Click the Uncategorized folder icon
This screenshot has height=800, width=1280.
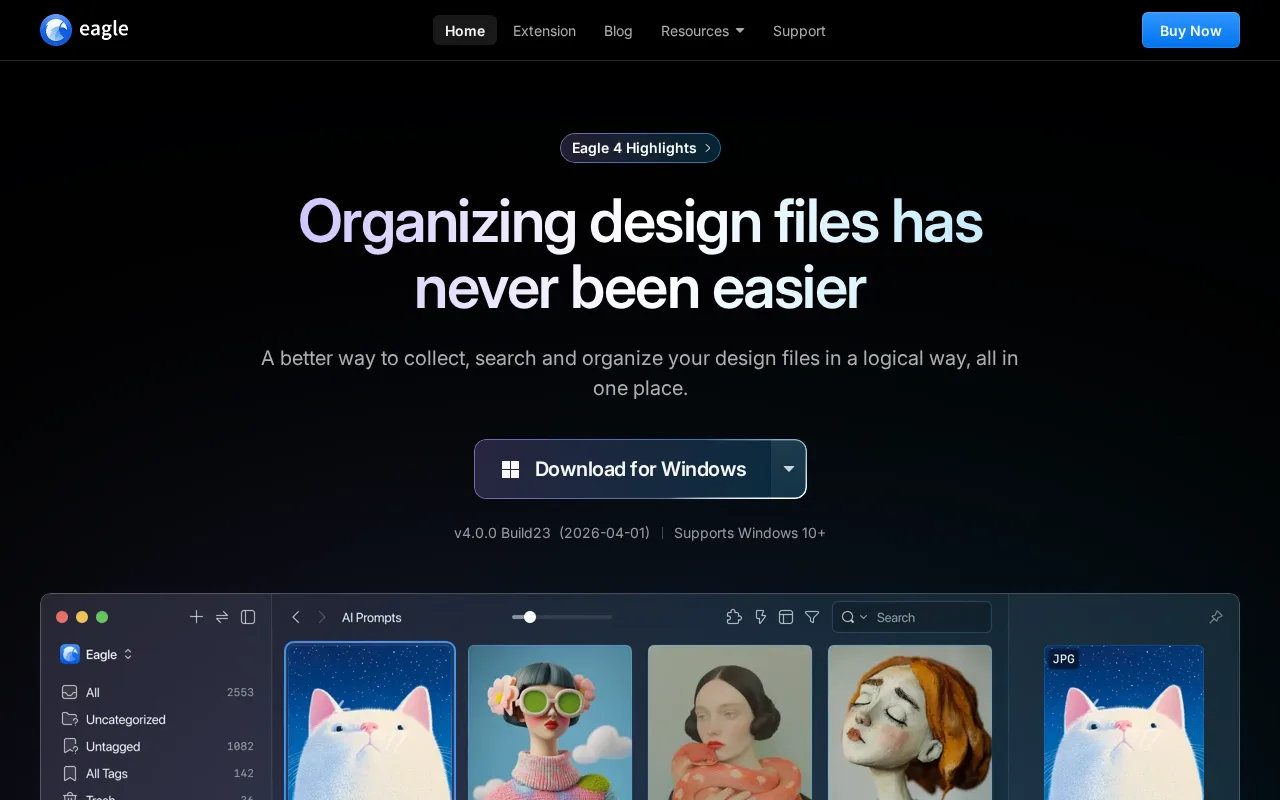(x=69, y=719)
